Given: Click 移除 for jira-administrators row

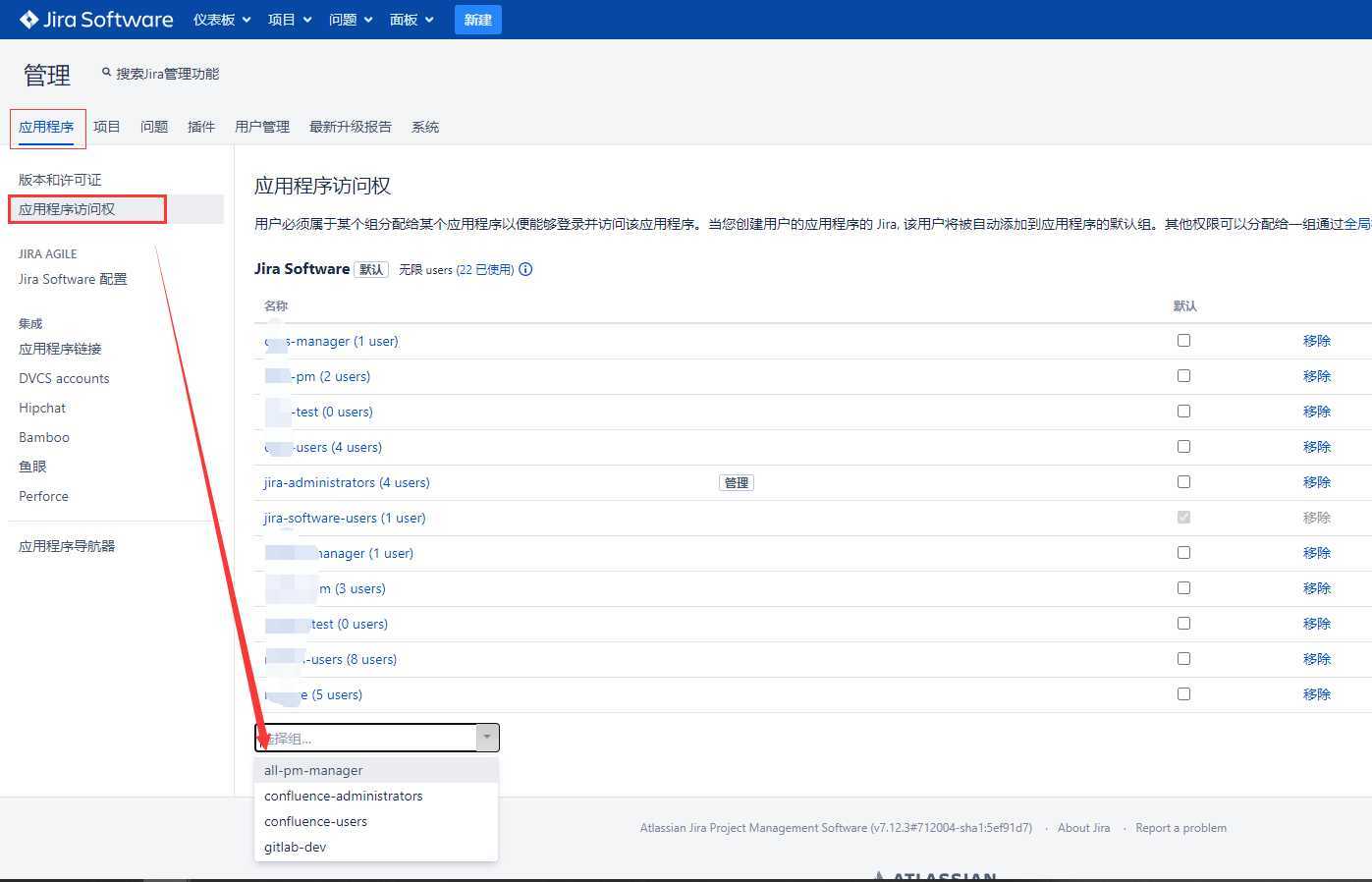Looking at the screenshot, I should click(x=1317, y=482).
